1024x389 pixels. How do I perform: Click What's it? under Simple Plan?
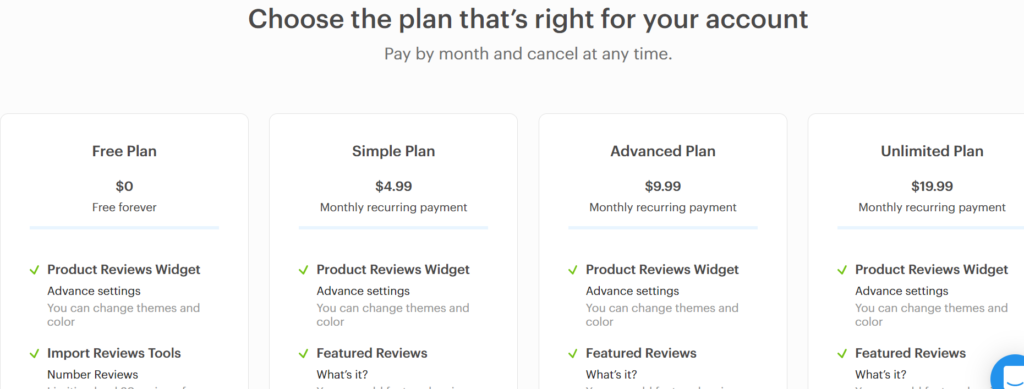[x=342, y=375]
